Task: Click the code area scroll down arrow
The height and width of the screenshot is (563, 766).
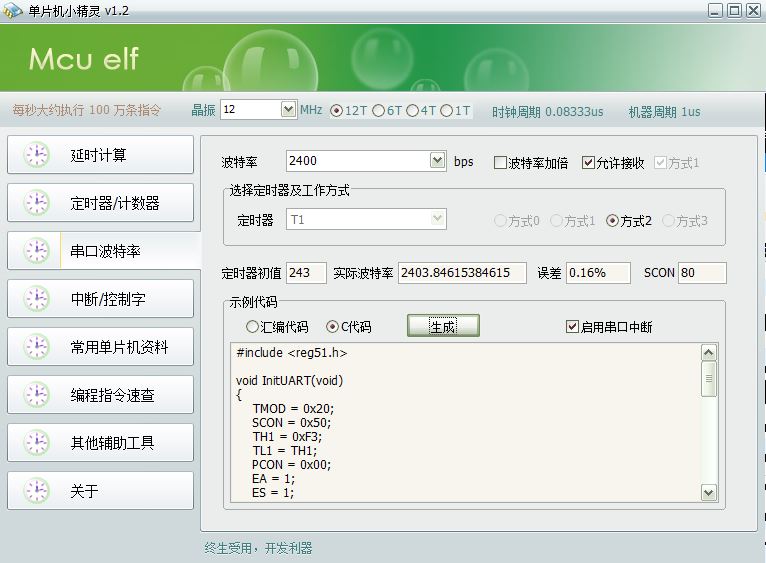Action: pos(708,492)
